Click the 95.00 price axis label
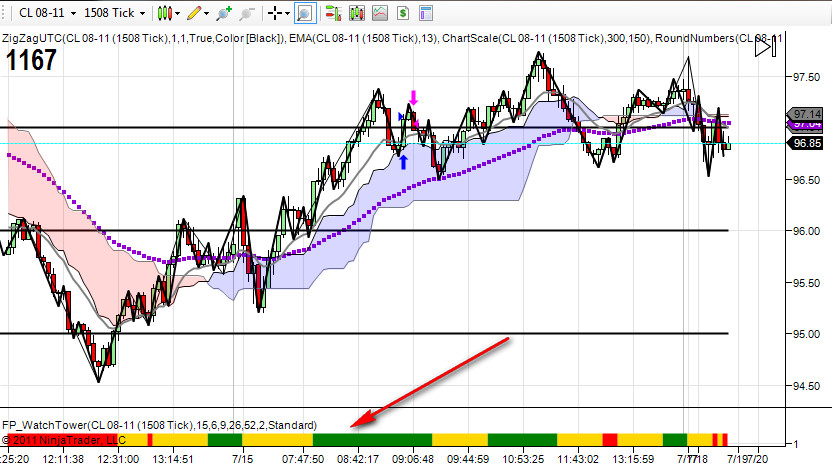Screen dimensions: 832x466 [806, 334]
